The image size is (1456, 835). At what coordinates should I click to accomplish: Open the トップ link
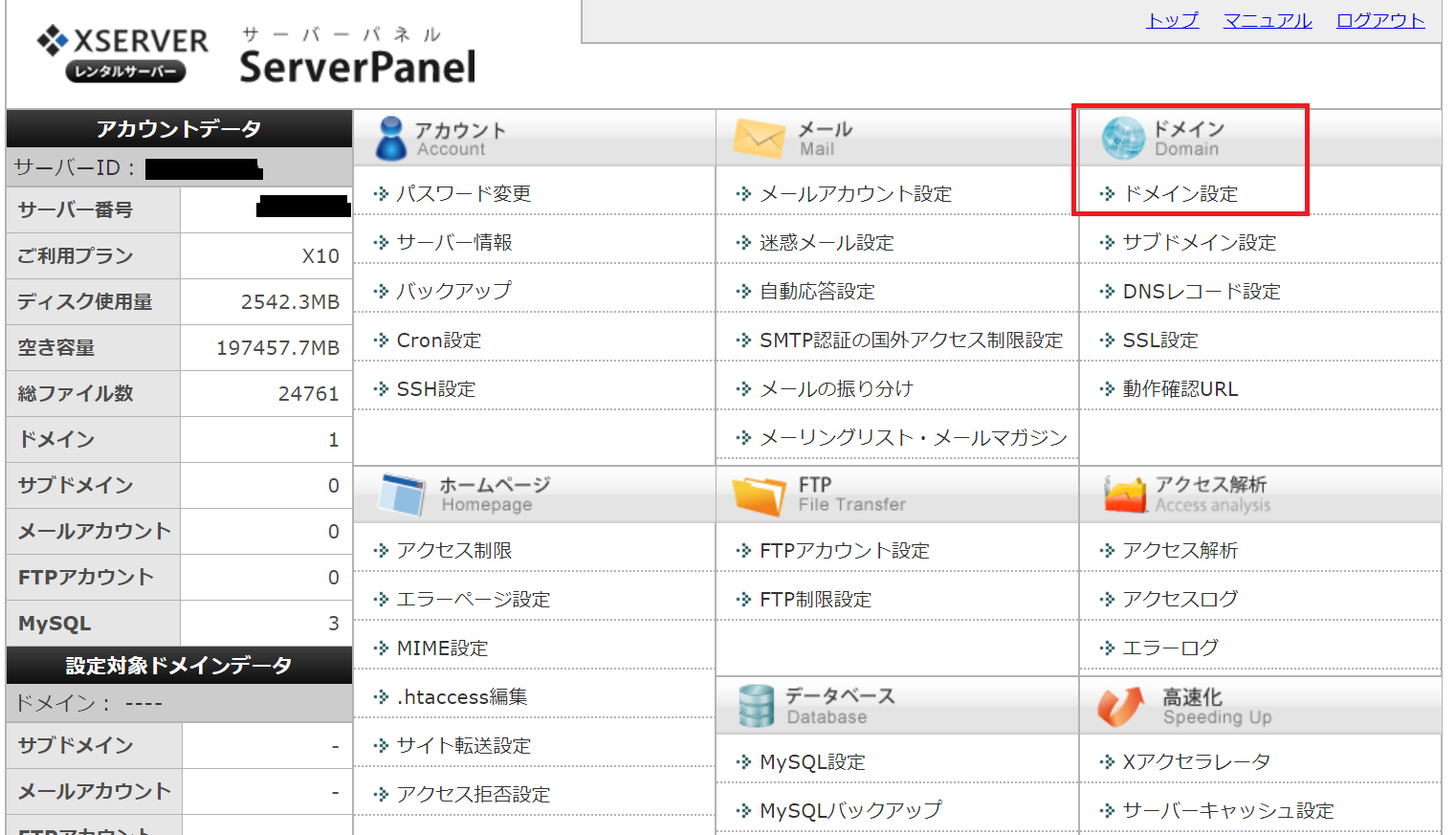(x=1172, y=20)
